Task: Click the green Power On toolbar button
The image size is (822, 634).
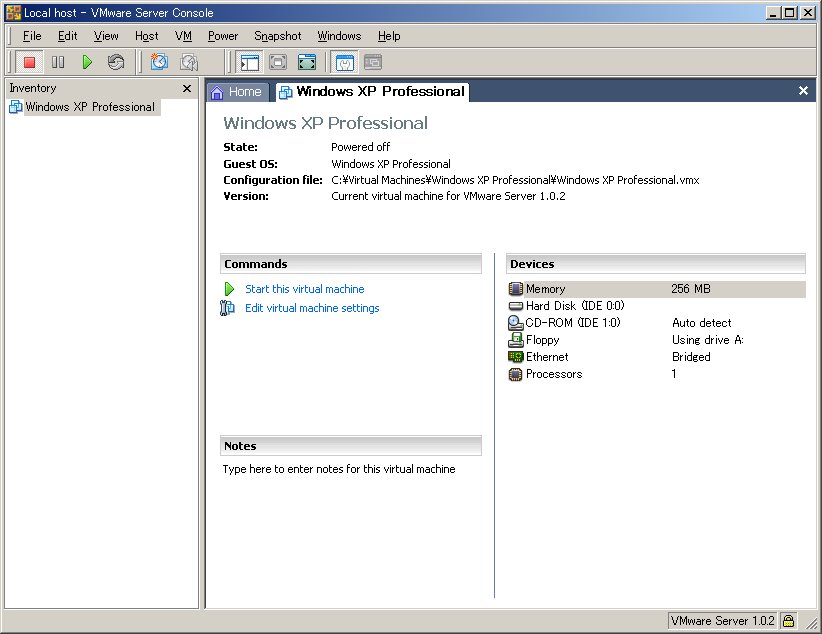Action: pyautogui.click(x=87, y=62)
